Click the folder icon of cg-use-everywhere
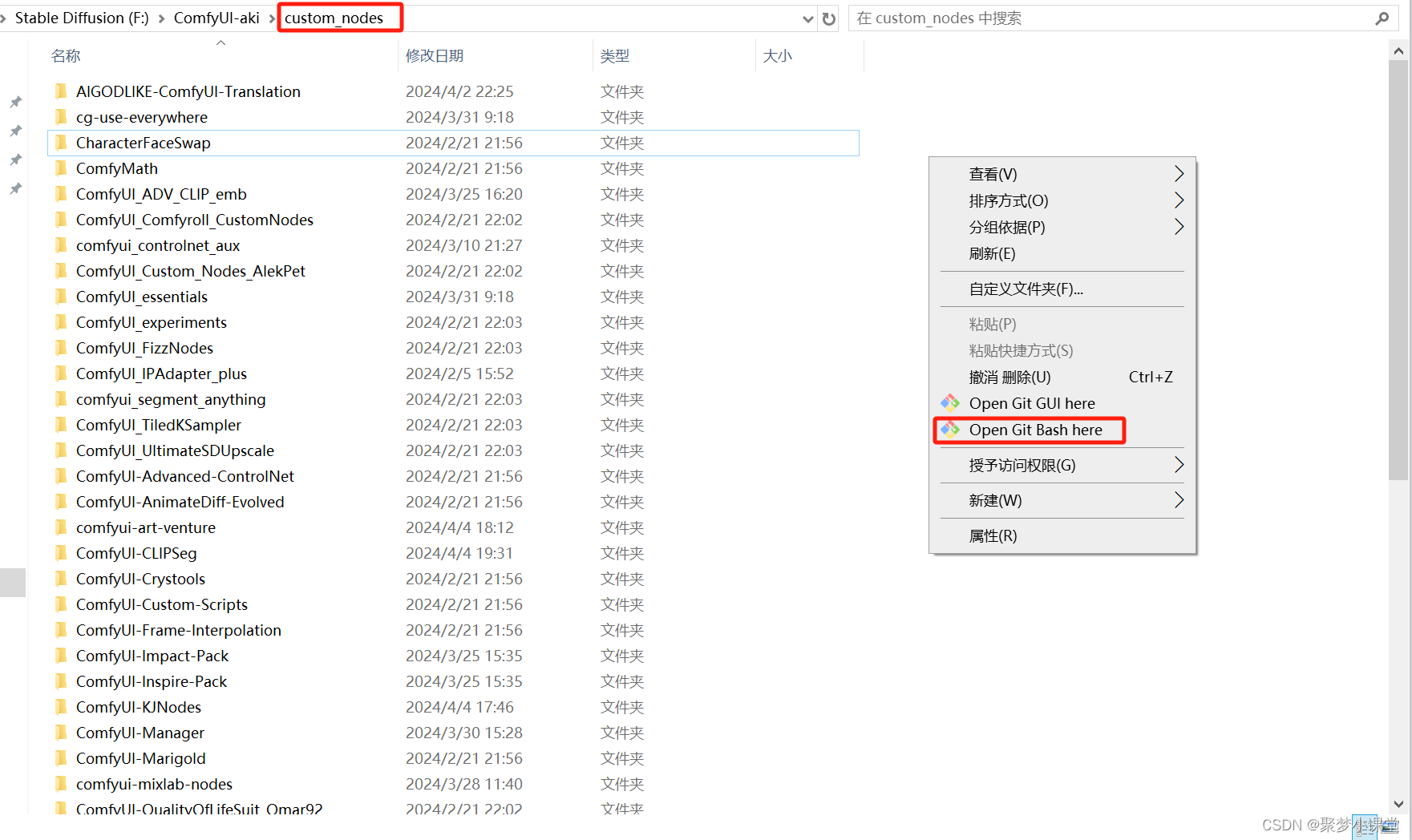Viewport: 1412px width, 840px height. (x=61, y=117)
